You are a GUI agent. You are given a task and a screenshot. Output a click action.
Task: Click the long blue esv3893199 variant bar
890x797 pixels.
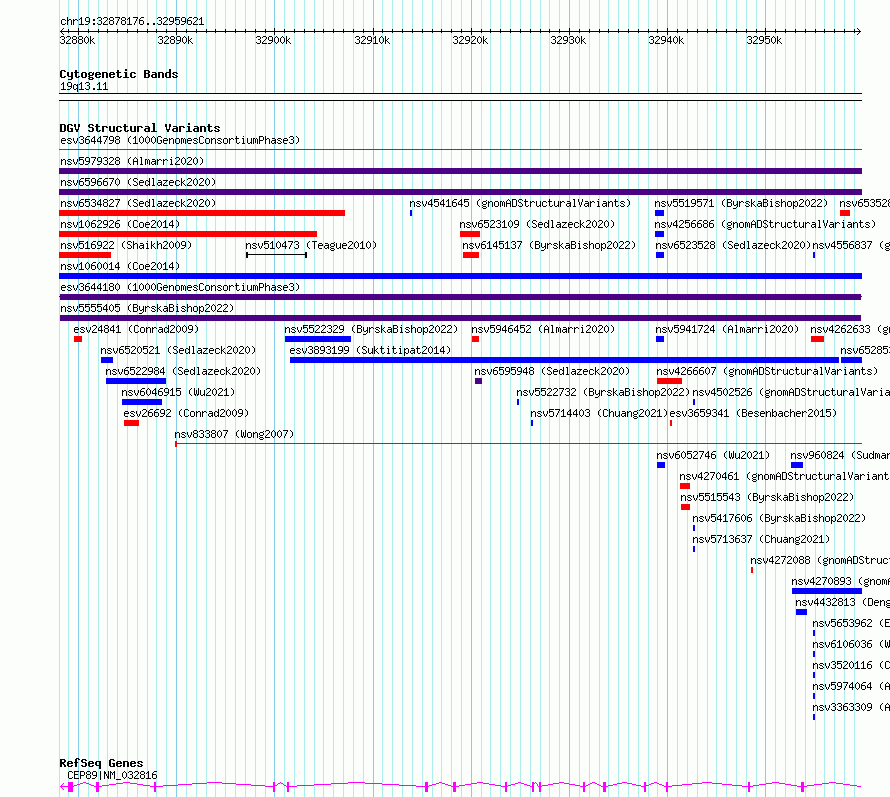564,360
